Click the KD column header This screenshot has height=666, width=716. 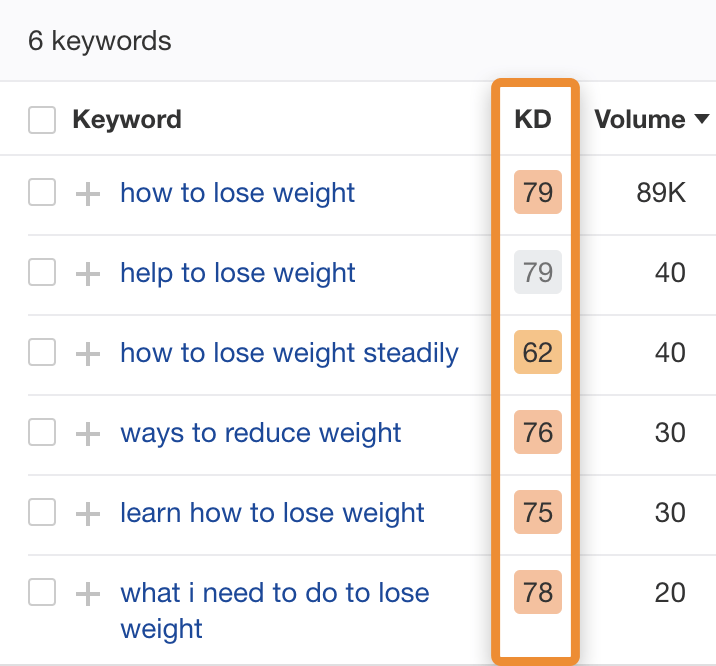tap(533, 120)
